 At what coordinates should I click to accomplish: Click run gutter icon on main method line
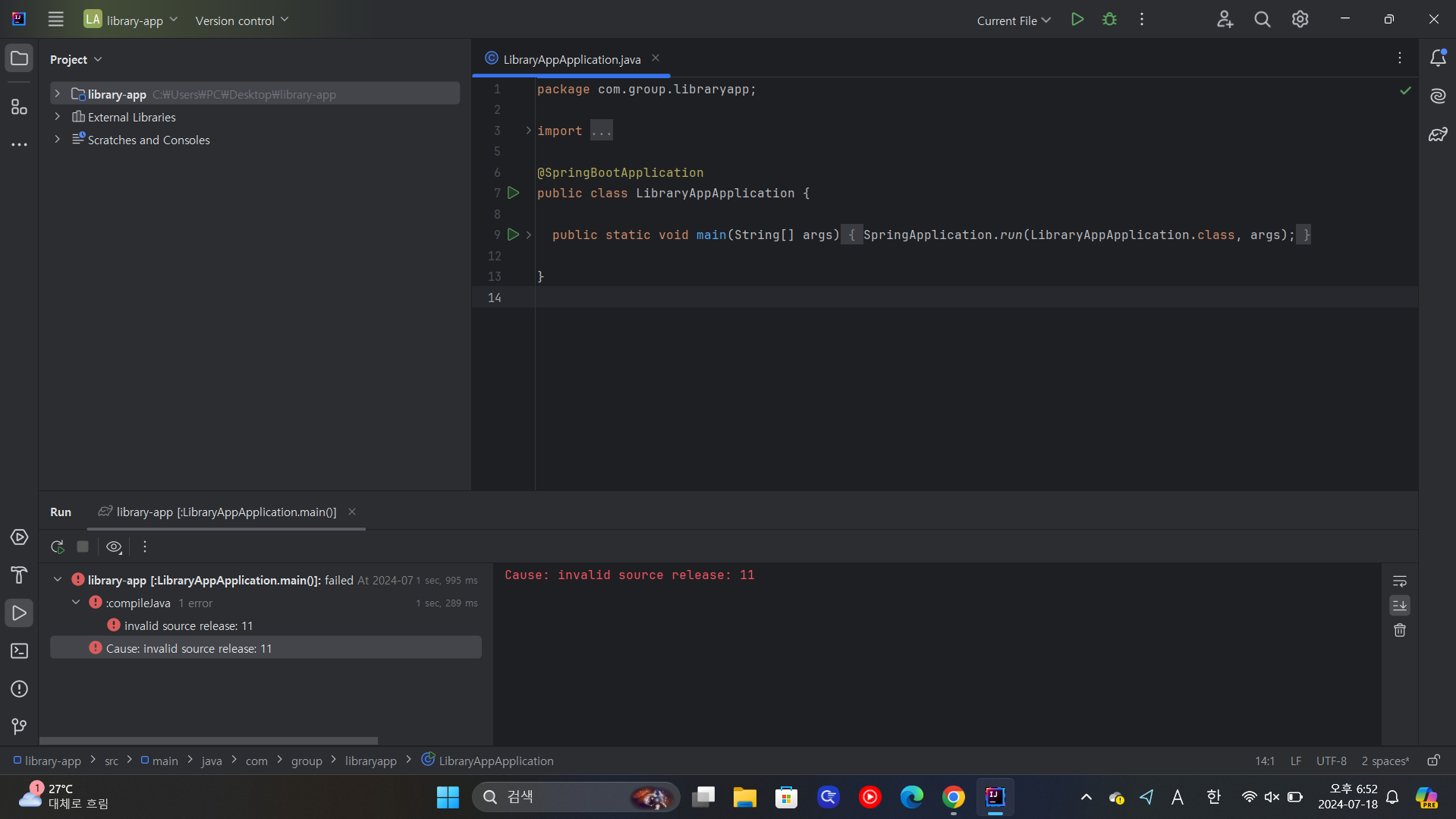pos(514,235)
